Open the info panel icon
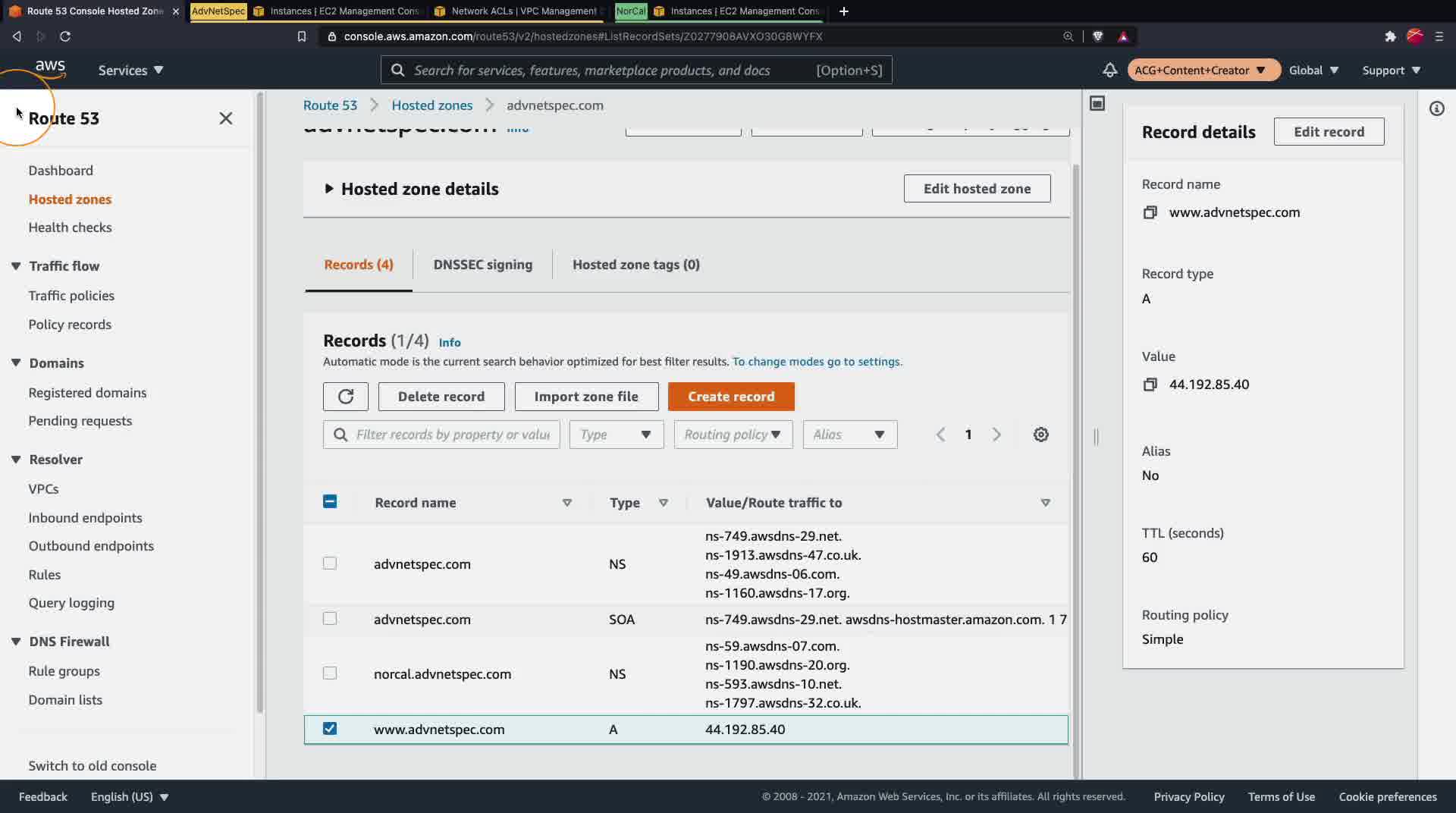The height and width of the screenshot is (813, 1456). pos(1436,108)
